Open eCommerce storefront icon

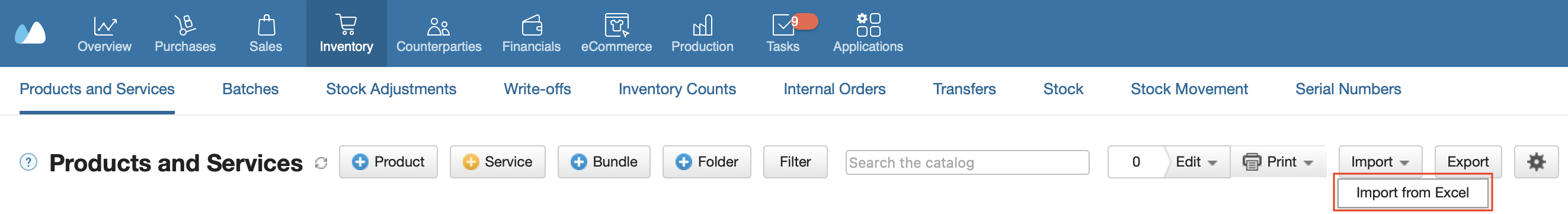click(x=616, y=25)
